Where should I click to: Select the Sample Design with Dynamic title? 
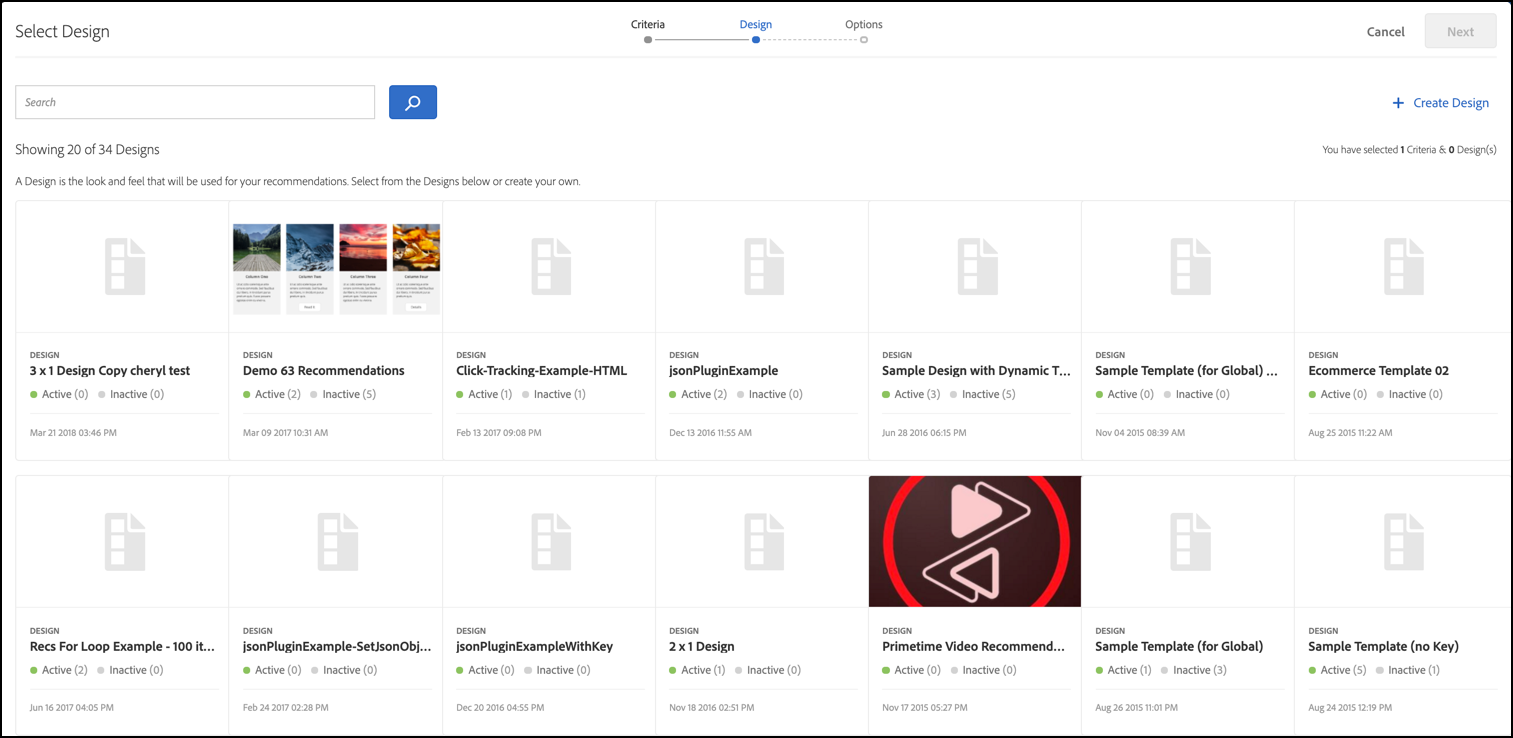tap(977, 371)
